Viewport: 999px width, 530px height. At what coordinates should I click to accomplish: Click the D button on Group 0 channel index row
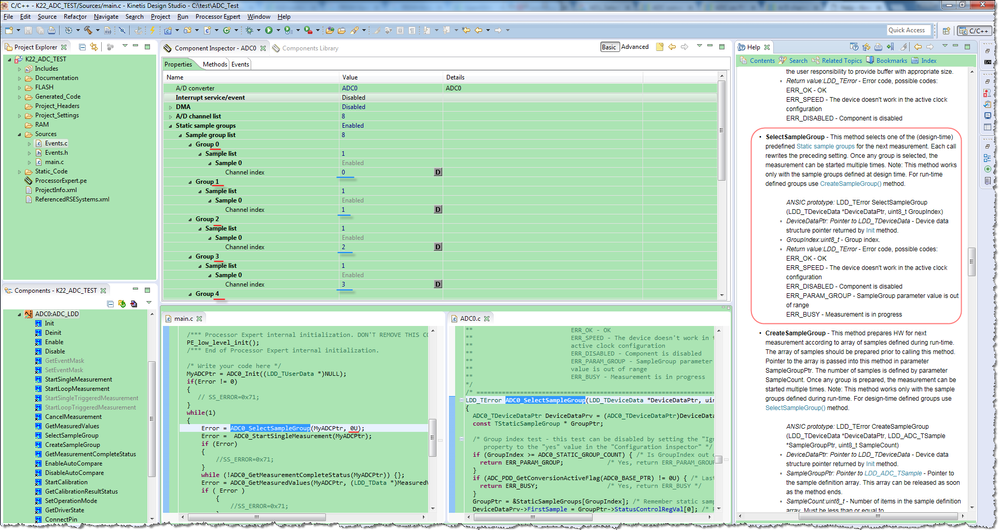(x=437, y=172)
